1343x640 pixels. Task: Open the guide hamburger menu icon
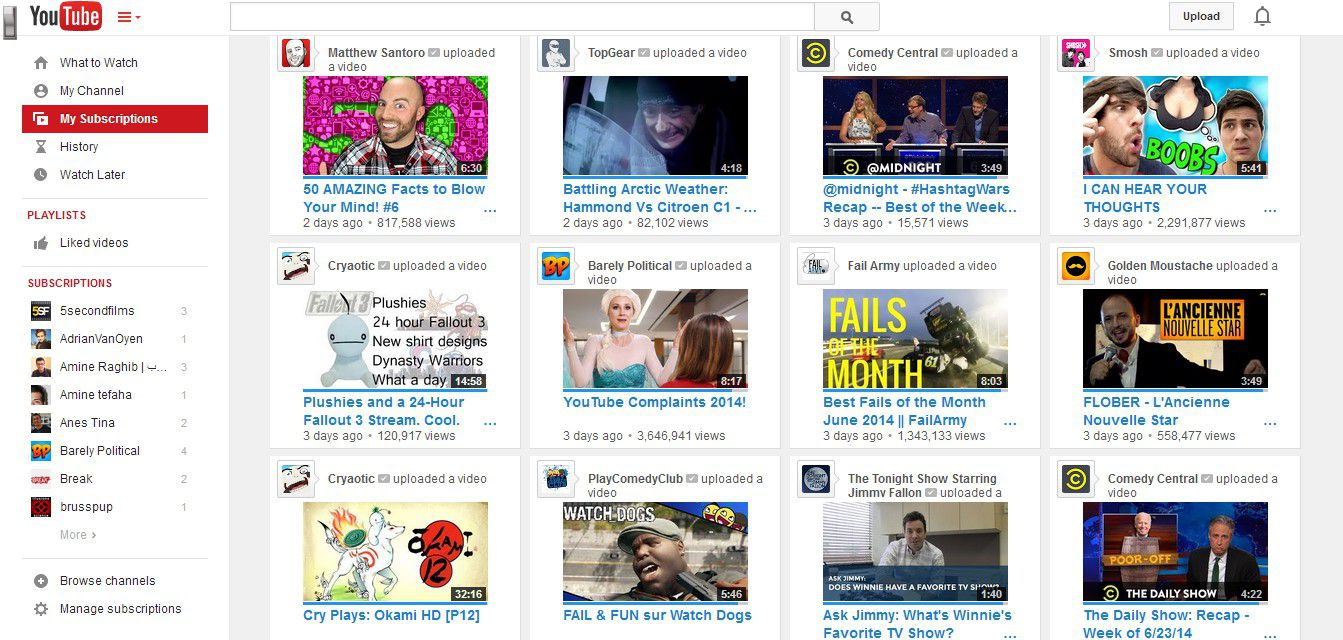point(125,16)
